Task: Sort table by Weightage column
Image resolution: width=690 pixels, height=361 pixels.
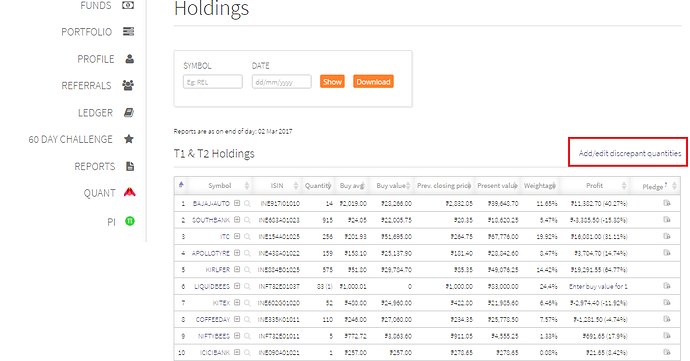Action: (x=540, y=186)
